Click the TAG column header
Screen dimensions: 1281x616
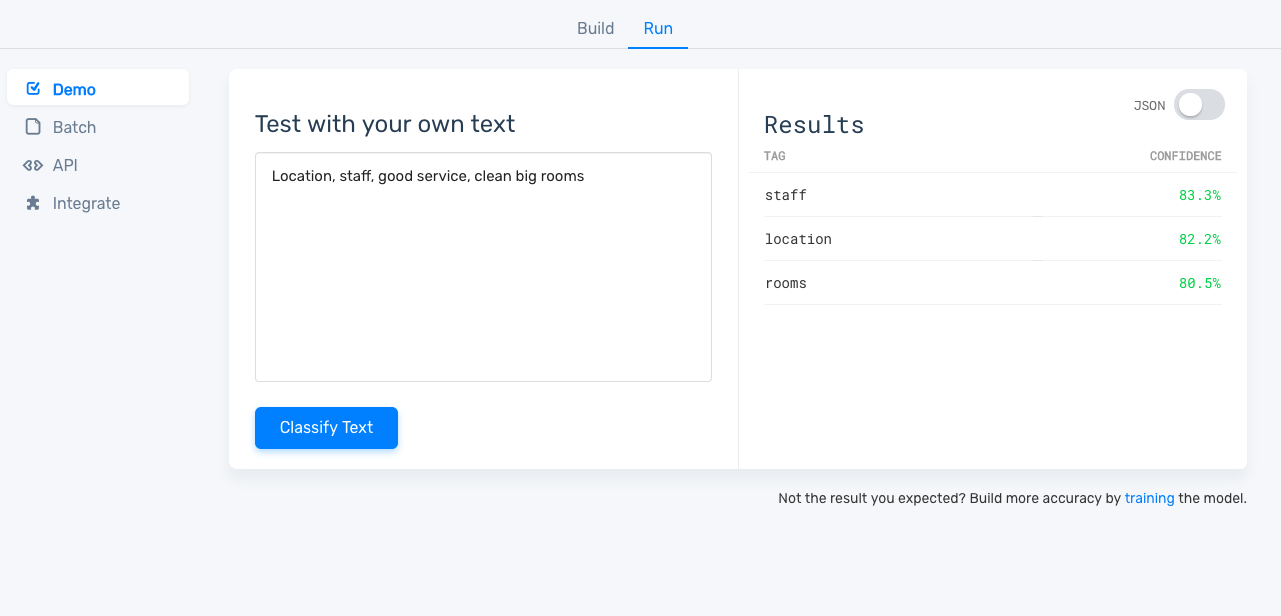(774, 156)
